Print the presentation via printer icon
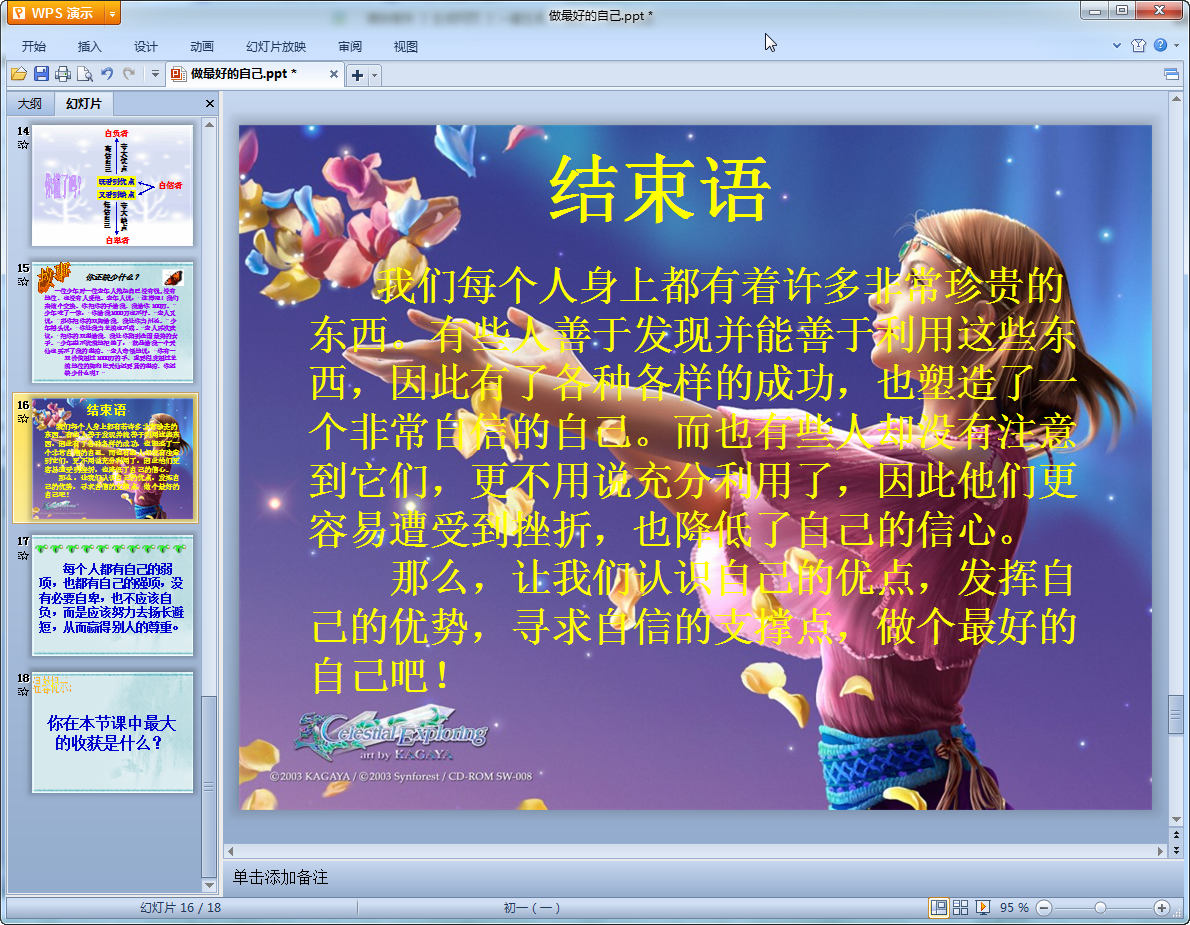This screenshot has height=925, width=1190. click(x=63, y=74)
